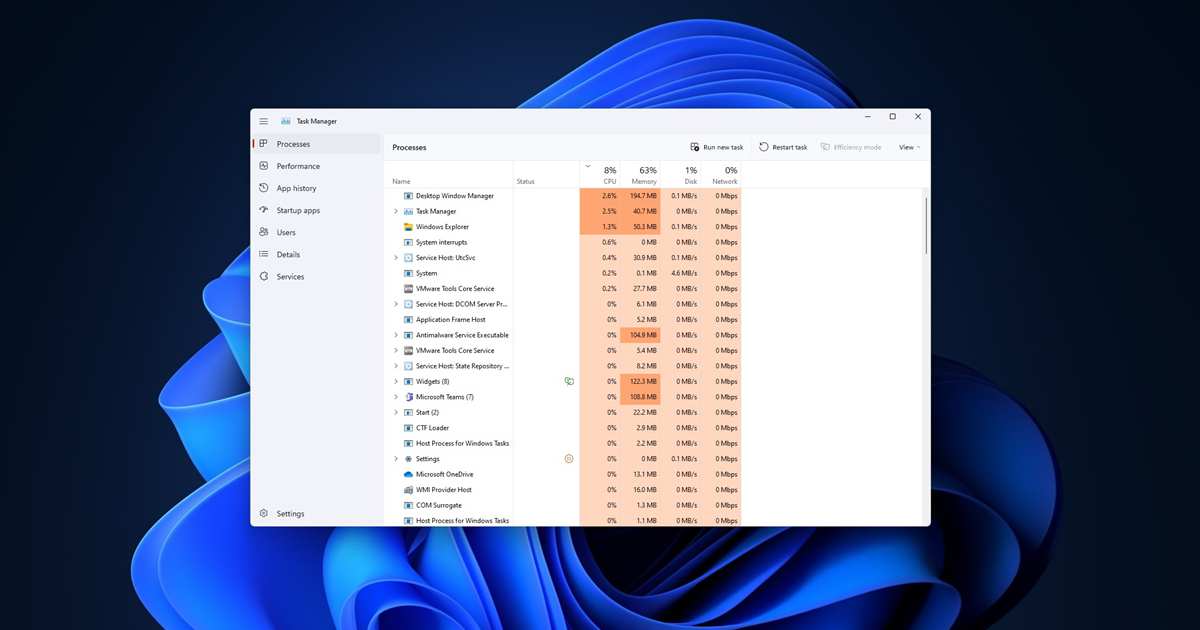
Task: Select the System process name
Action: coord(427,273)
